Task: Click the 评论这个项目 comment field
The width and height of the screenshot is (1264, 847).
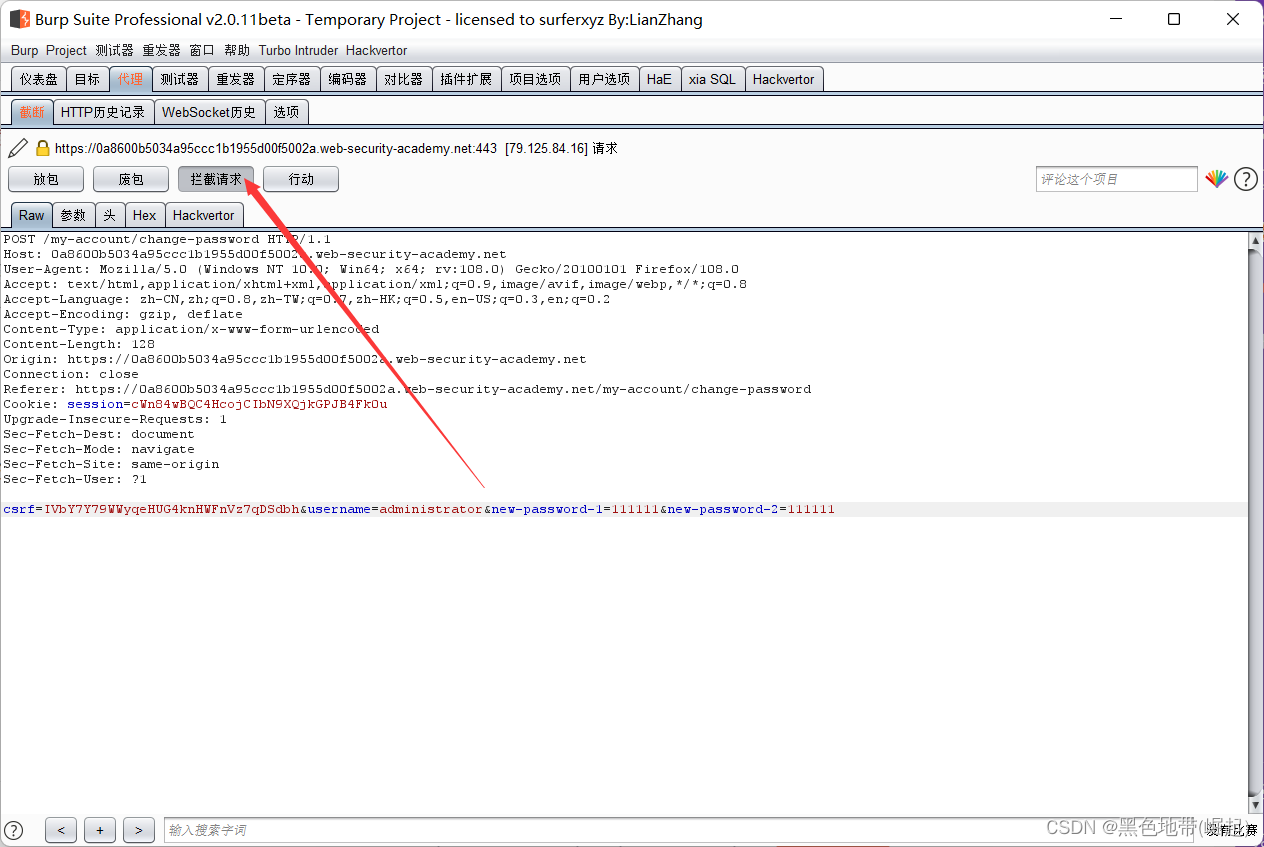Action: (1116, 179)
